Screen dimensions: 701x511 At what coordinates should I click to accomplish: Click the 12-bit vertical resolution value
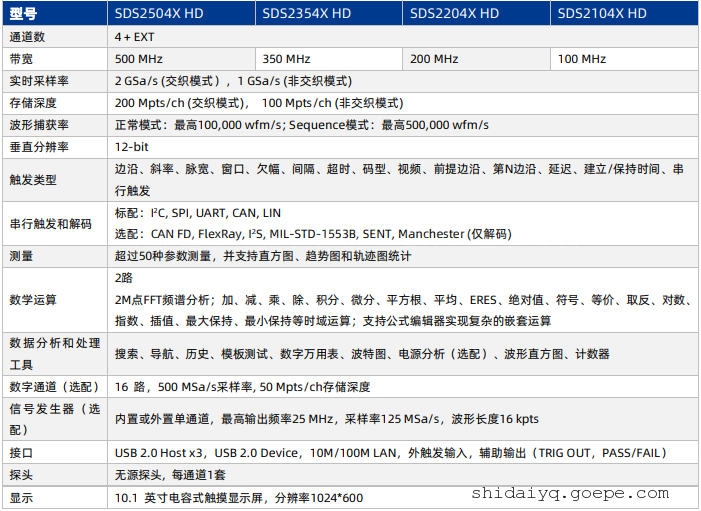[x=132, y=147]
